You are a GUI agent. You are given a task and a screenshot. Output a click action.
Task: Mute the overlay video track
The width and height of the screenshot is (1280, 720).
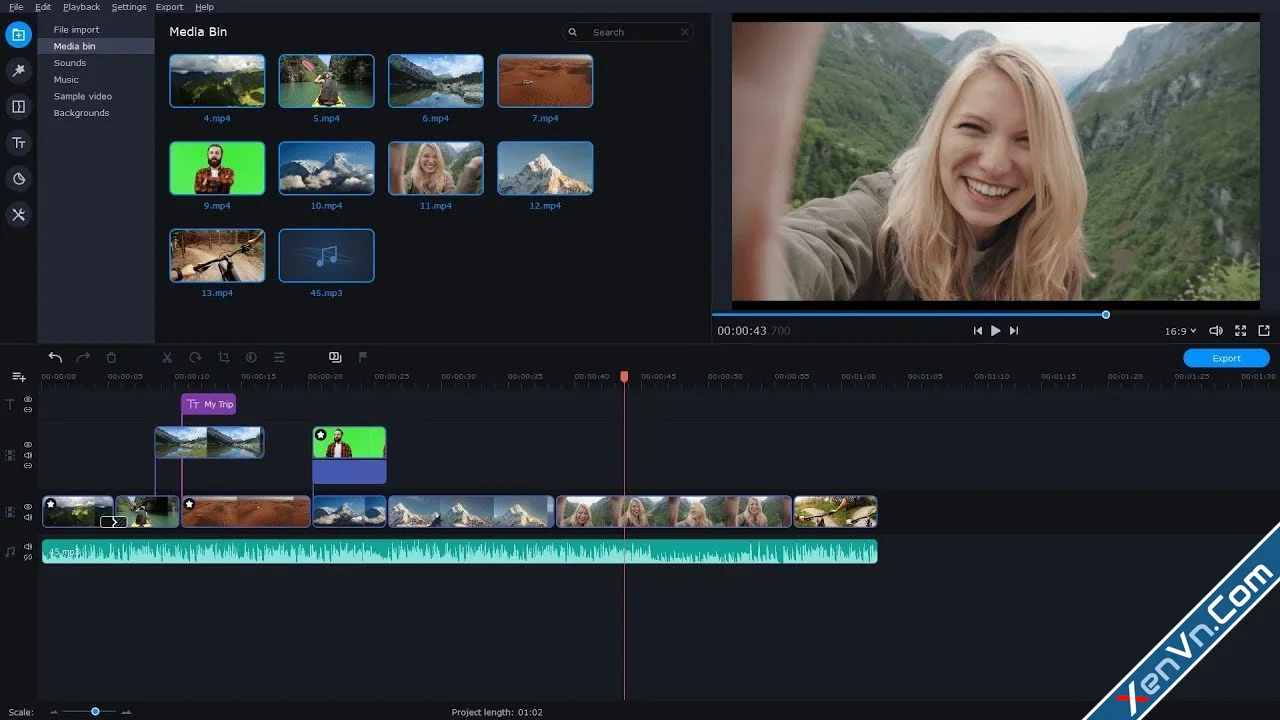(28, 455)
